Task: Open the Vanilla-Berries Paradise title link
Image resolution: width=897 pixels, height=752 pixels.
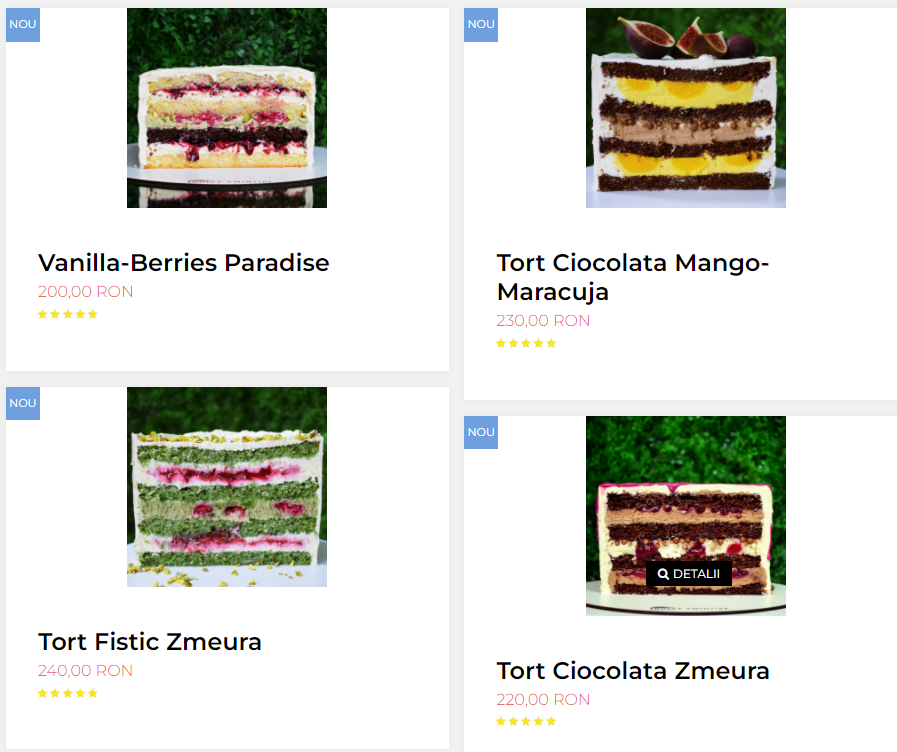Action: (184, 263)
